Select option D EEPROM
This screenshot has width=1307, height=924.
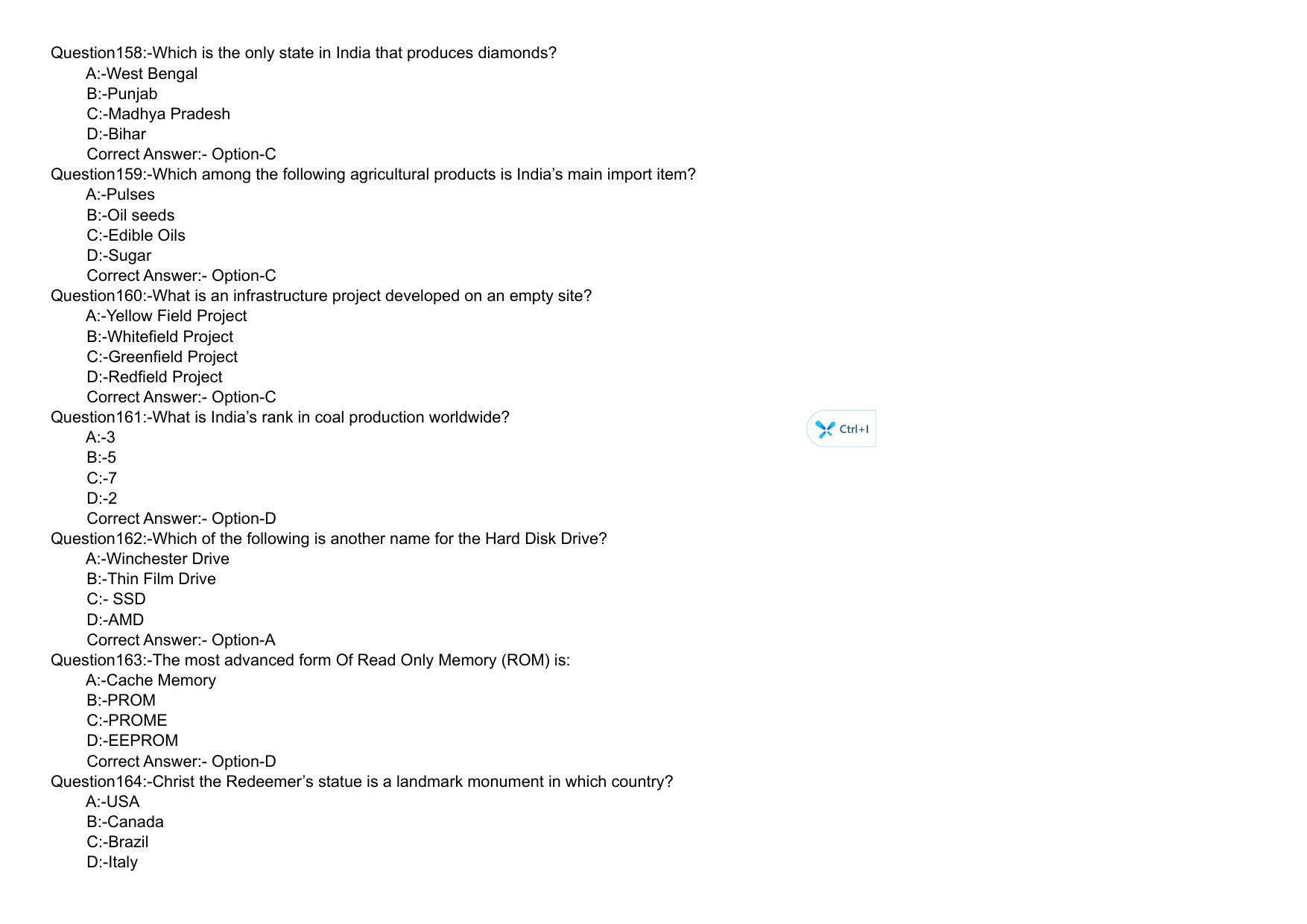pyautogui.click(x=132, y=741)
